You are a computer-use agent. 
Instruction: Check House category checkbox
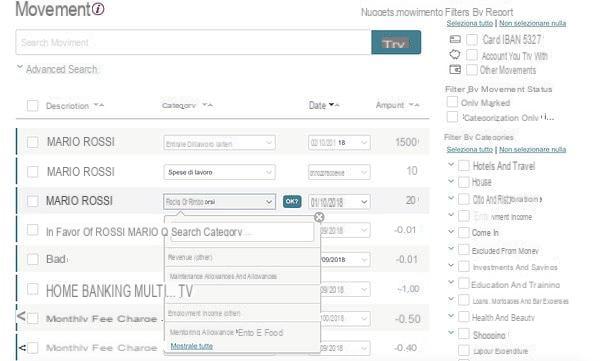pyautogui.click(x=464, y=182)
